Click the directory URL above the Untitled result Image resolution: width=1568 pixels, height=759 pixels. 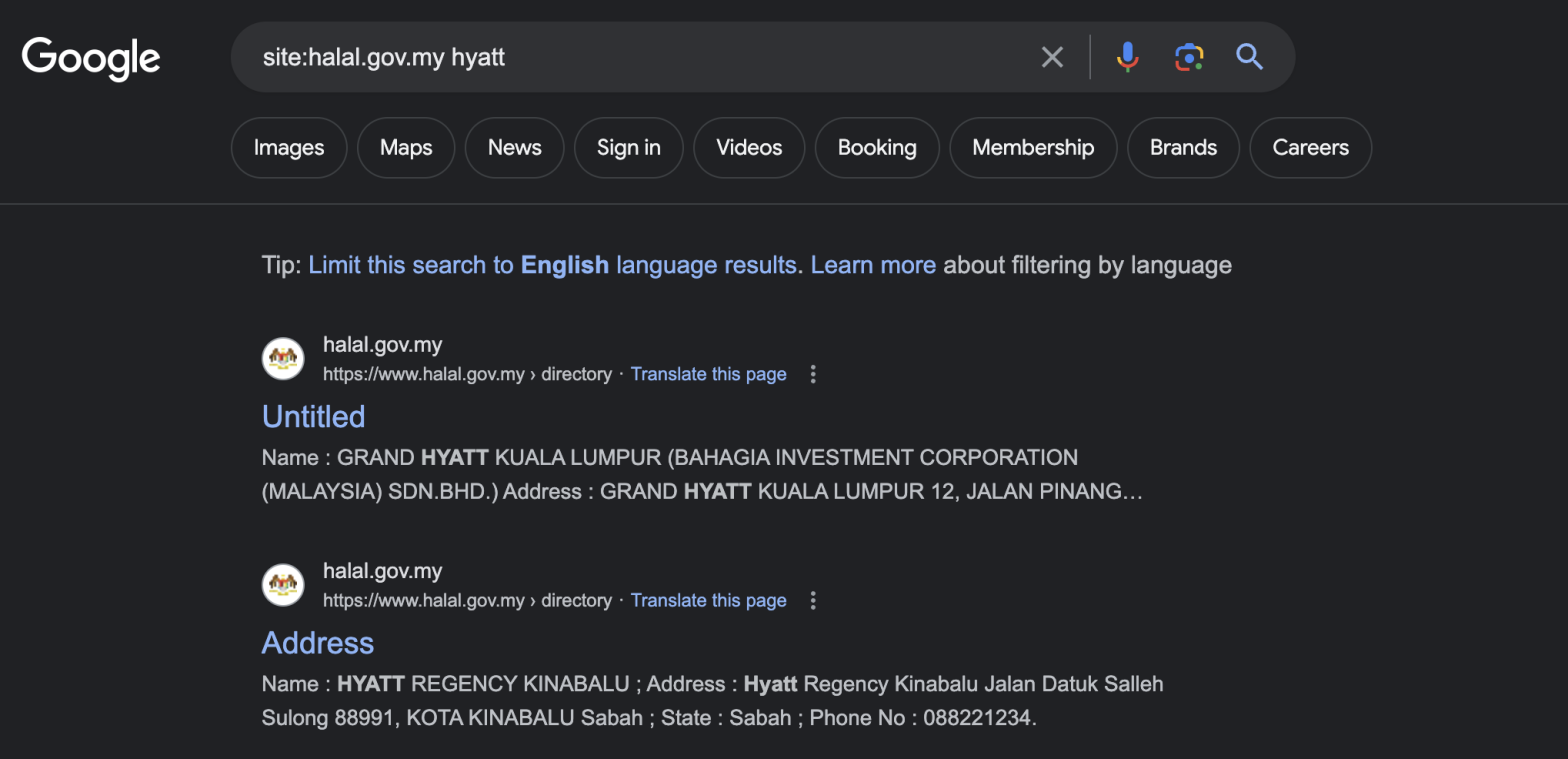pos(467,374)
